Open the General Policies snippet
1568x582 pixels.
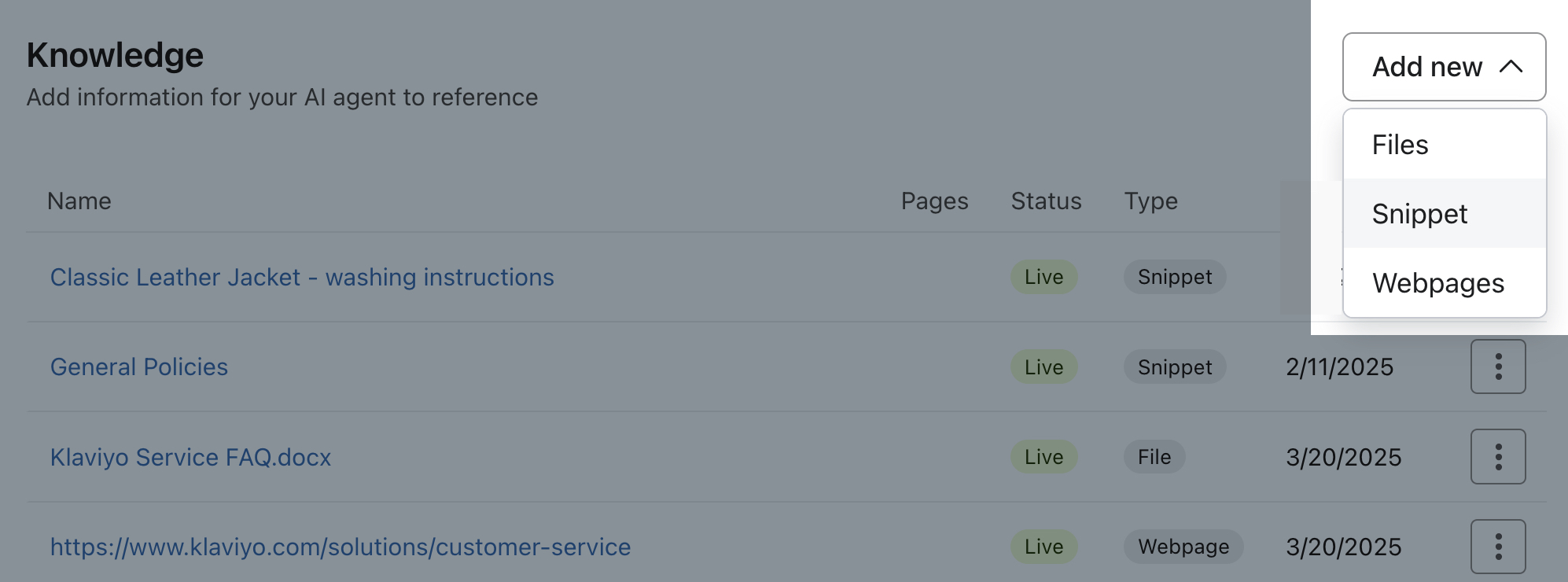point(138,367)
